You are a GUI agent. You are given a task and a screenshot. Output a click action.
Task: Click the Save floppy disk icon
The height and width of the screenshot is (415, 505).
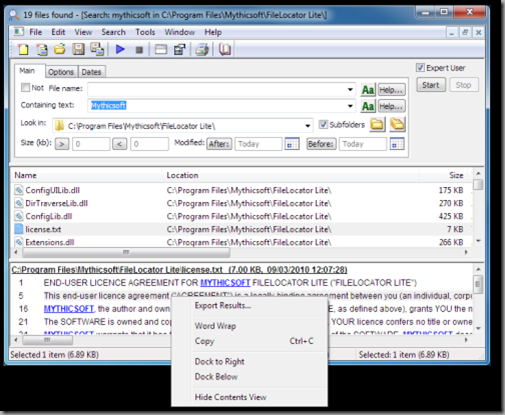point(78,49)
